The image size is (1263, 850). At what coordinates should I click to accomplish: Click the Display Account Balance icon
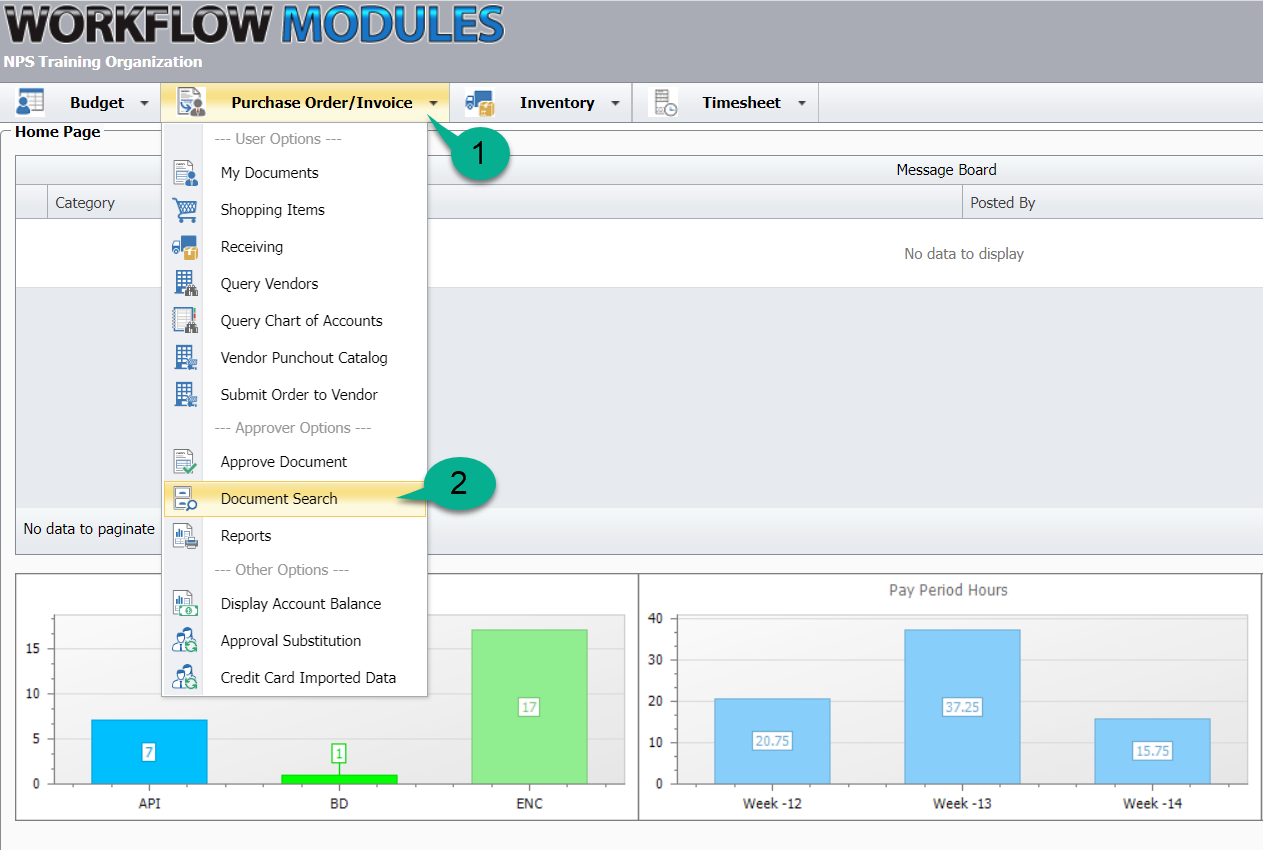tap(185, 604)
